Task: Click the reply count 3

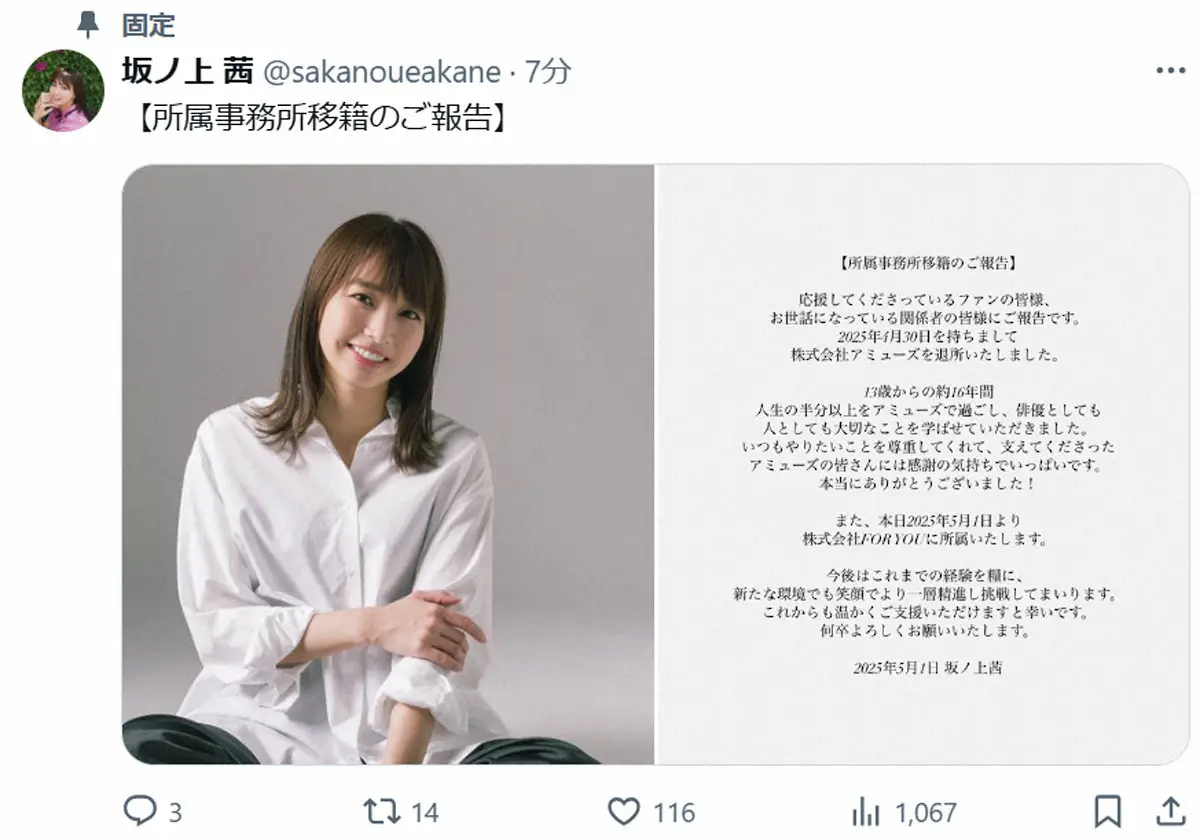Action: click(176, 812)
